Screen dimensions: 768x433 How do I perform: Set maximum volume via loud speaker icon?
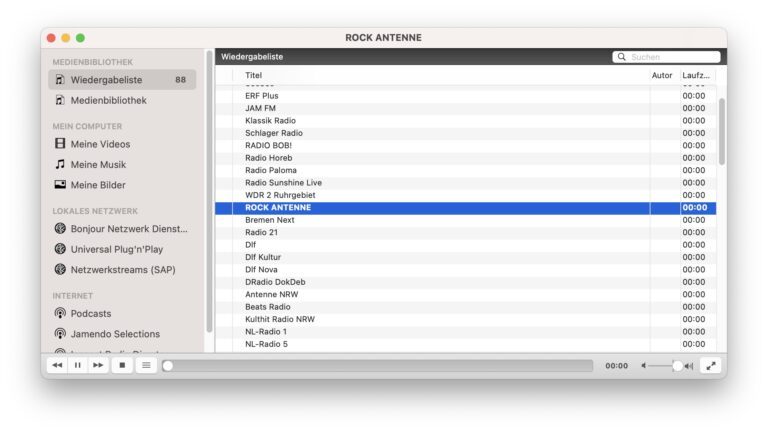[x=689, y=366]
